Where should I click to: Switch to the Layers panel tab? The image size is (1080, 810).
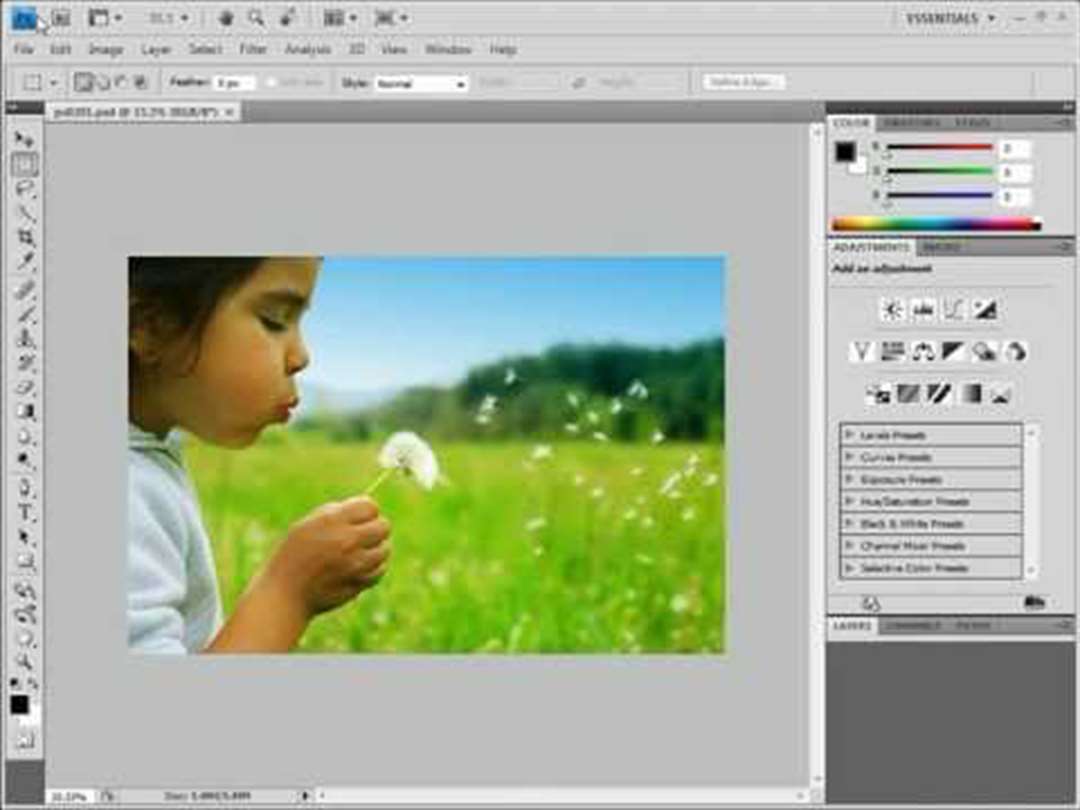tap(852, 626)
